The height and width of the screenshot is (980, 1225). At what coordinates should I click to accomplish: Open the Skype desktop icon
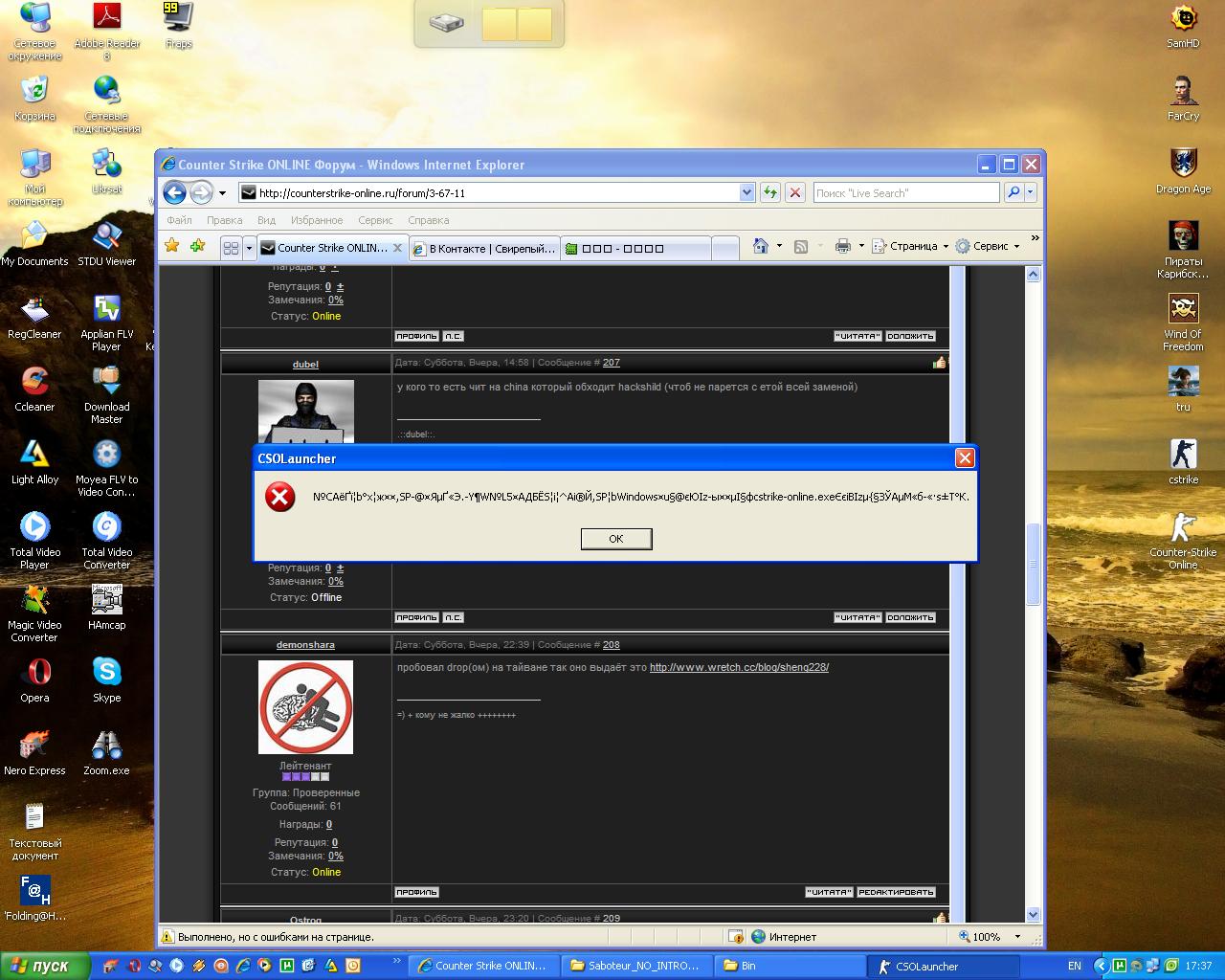point(107,680)
